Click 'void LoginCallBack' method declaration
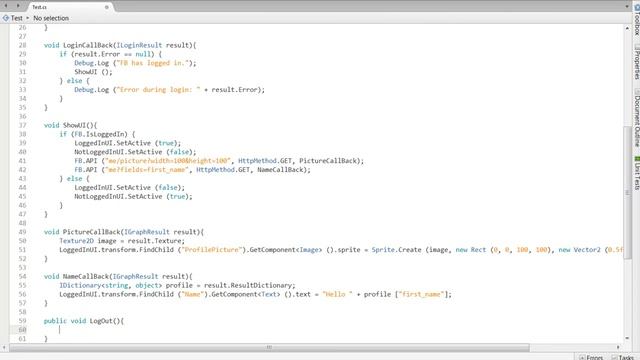Image resolution: width=640 pixels, height=360 pixels. (x=120, y=45)
